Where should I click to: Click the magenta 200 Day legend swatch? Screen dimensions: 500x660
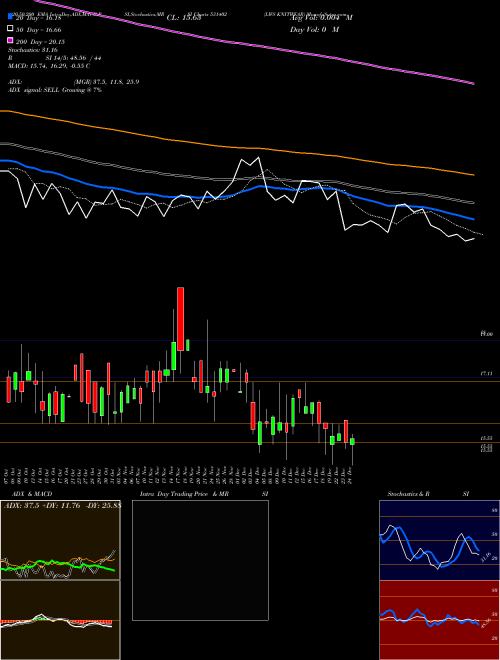(11, 41)
